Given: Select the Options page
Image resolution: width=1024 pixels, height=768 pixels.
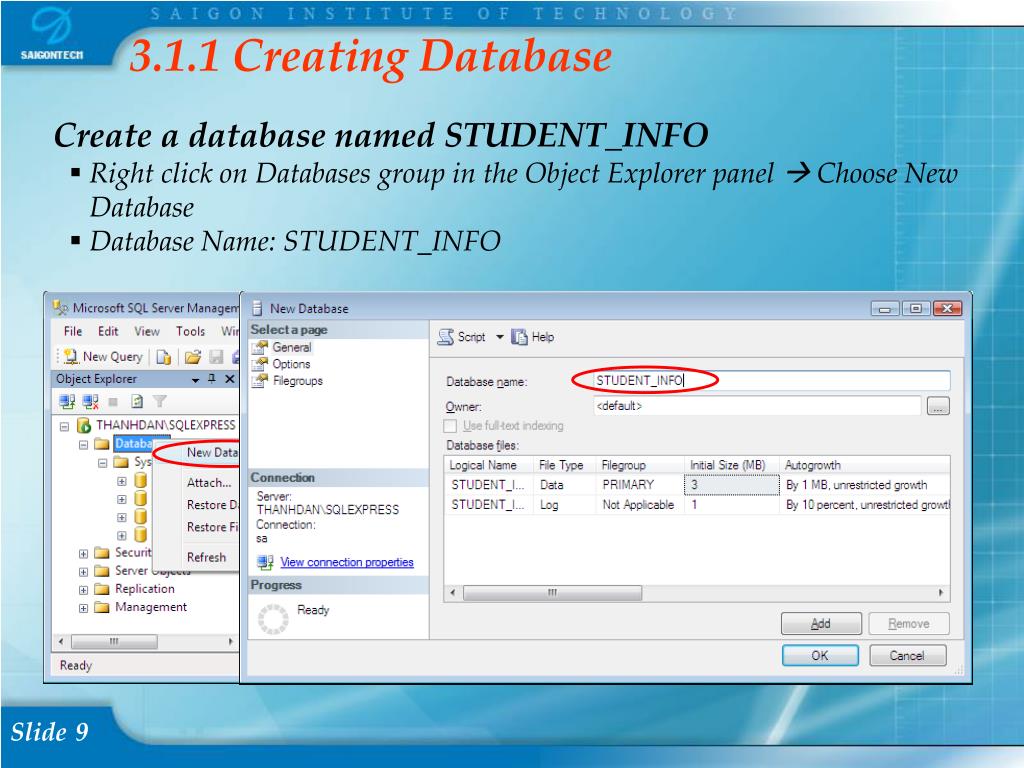Looking at the screenshot, I should tap(291, 364).
